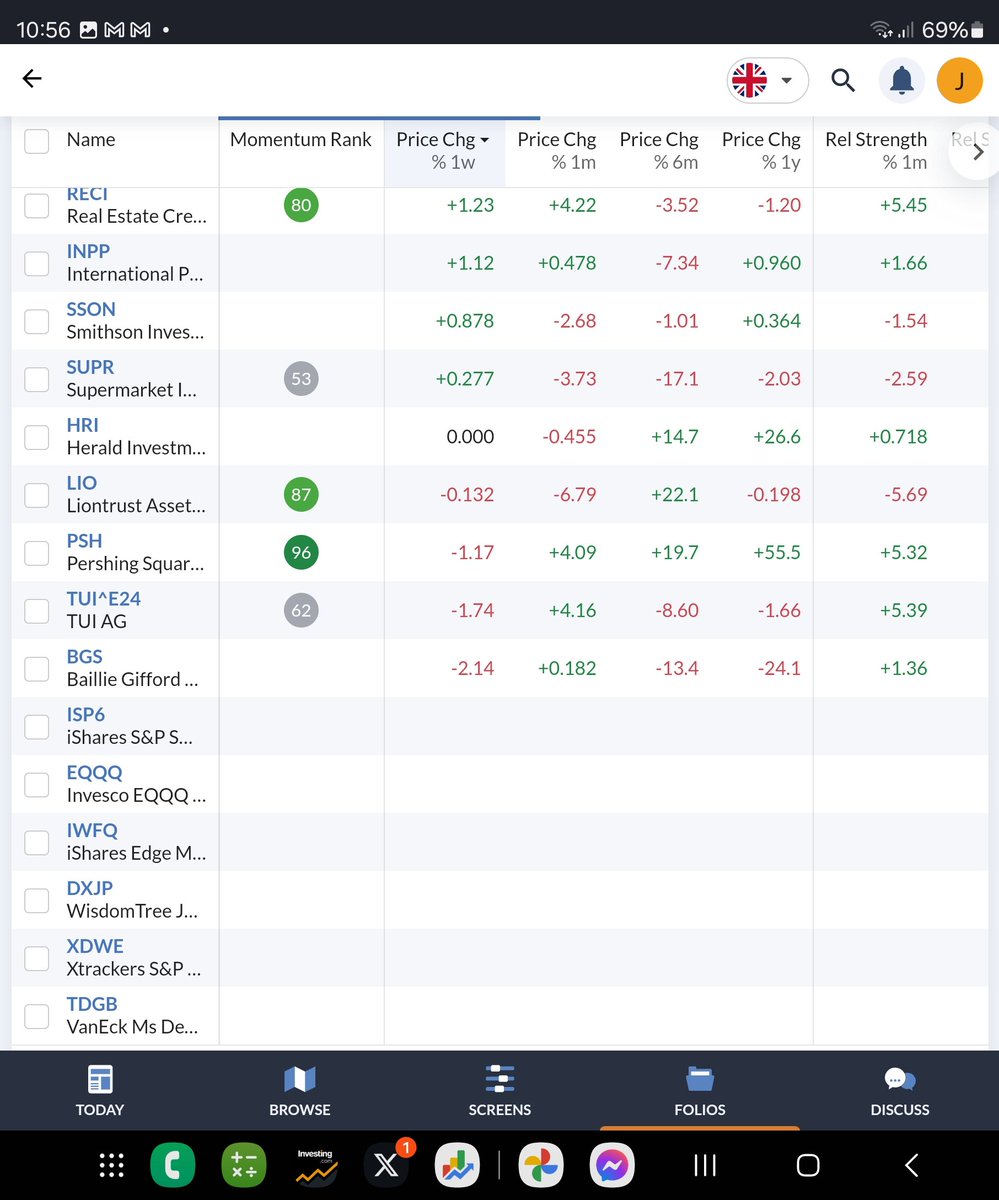Open the Folios folder icon
999x1200 pixels.
click(700, 1079)
